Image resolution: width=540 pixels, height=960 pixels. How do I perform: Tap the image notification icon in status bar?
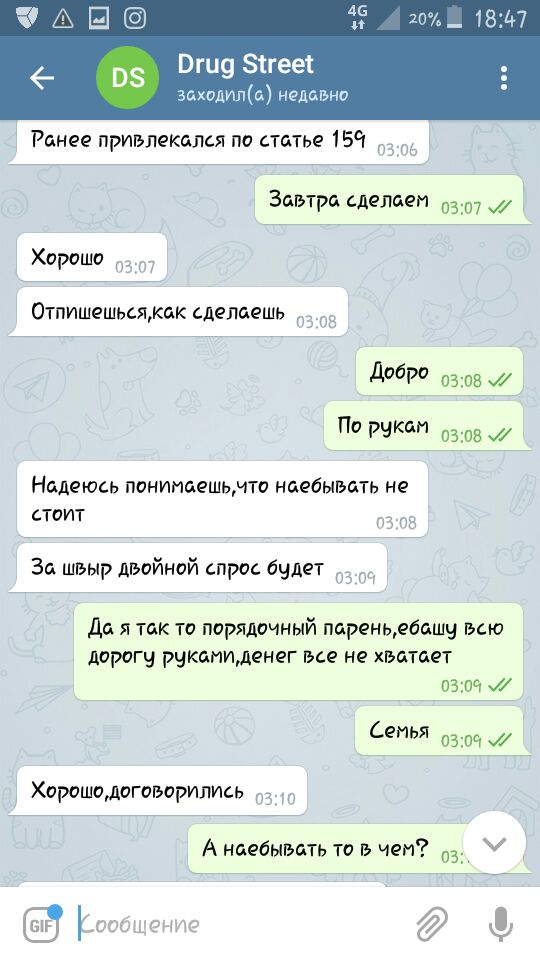point(99,18)
